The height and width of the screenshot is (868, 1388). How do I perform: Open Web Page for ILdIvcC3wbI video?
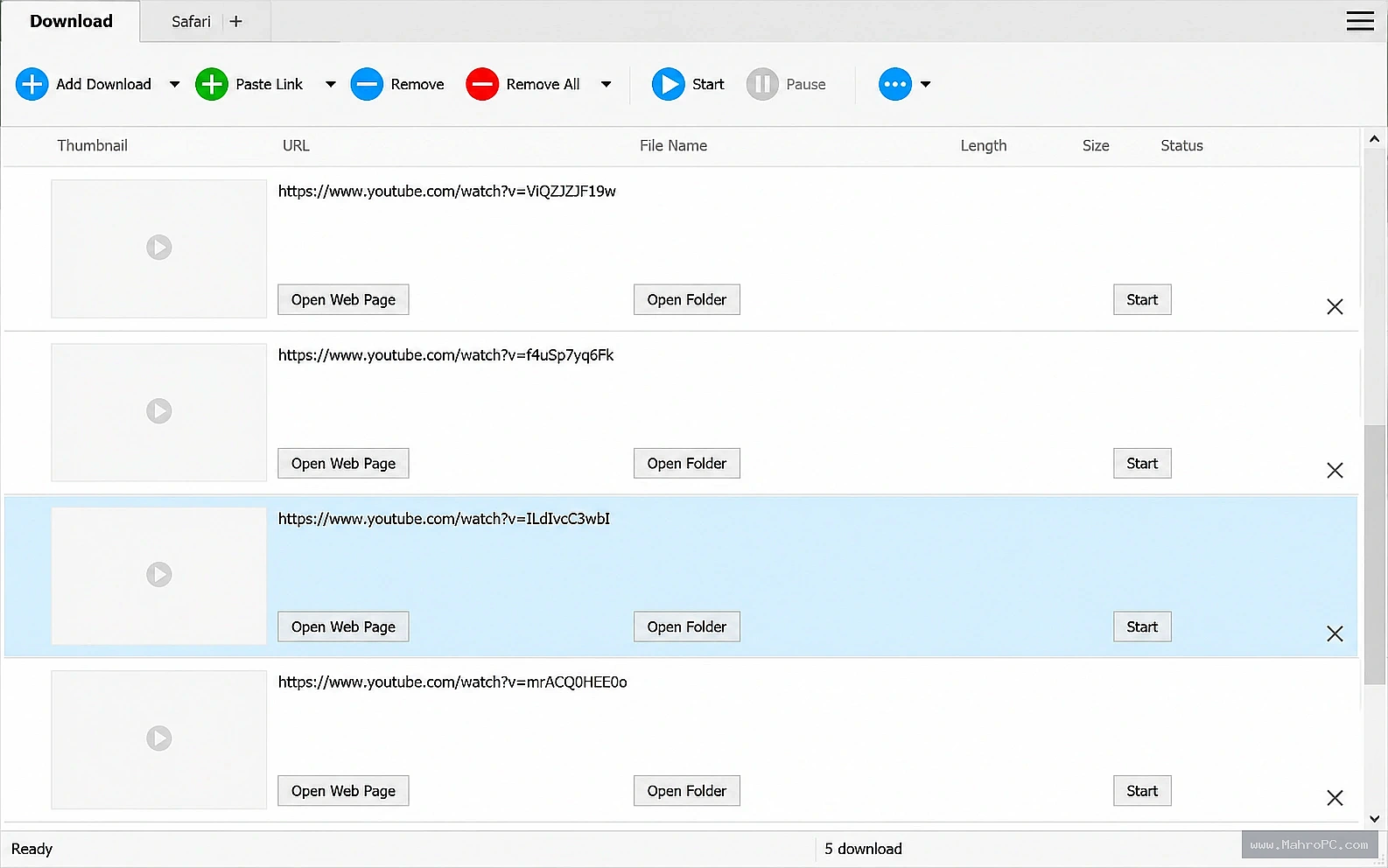tap(343, 626)
